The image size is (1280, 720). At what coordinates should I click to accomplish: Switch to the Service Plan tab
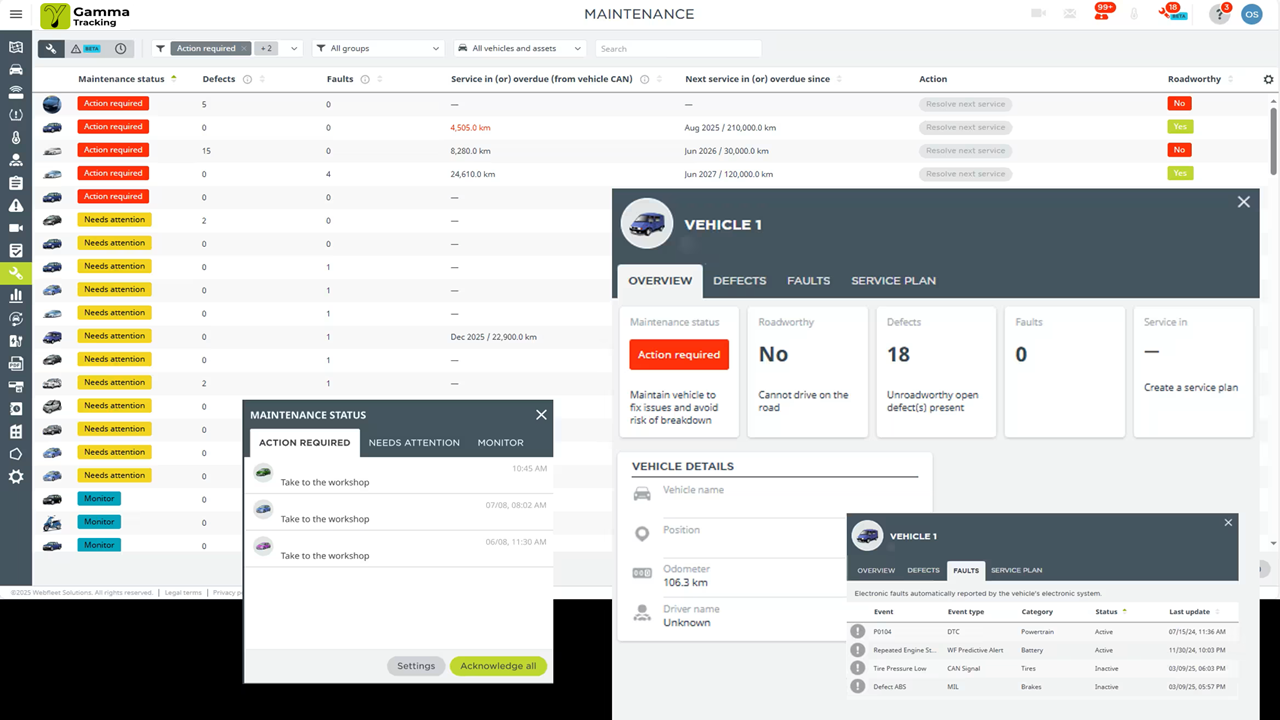click(x=893, y=281)
